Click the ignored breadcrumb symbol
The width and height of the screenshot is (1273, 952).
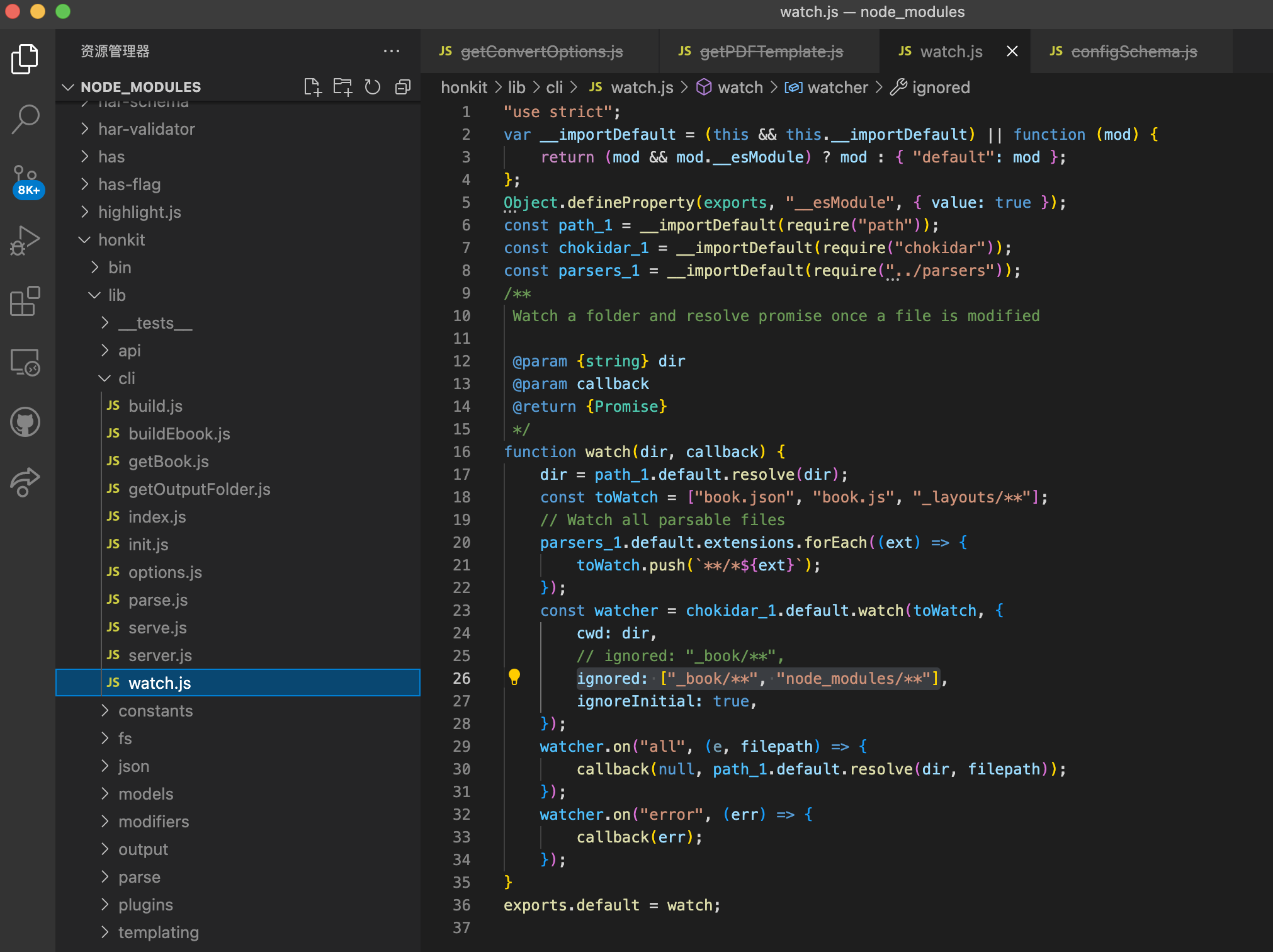tap(931, 88)
